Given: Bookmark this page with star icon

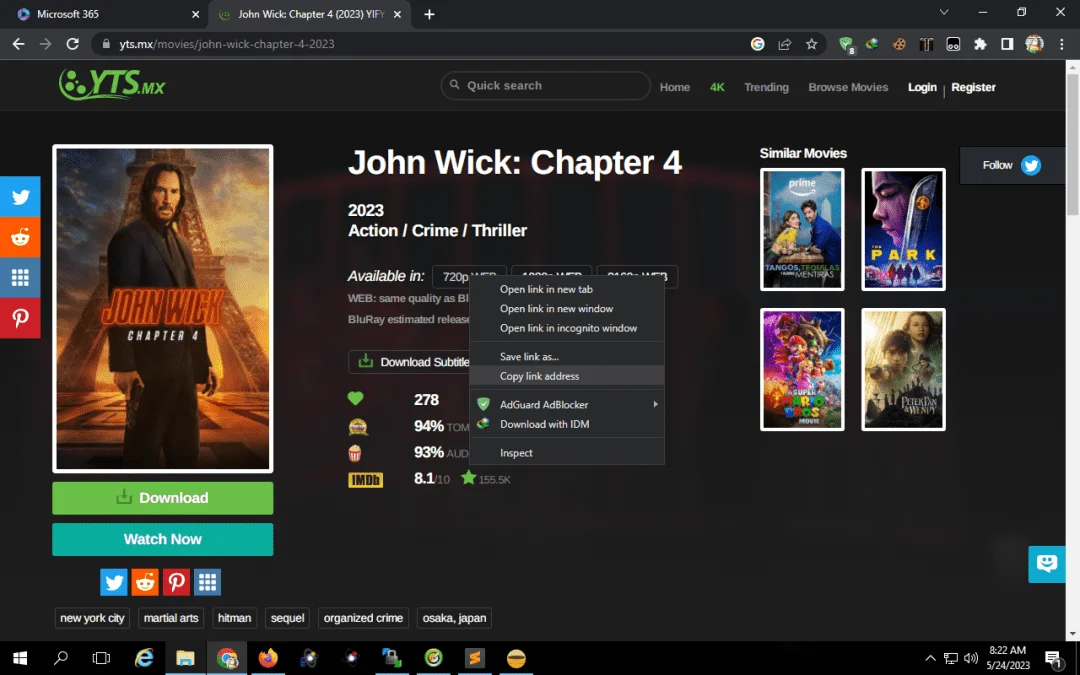Looking at the screenshot, I should pyautogui.click(x=811, y=44).
